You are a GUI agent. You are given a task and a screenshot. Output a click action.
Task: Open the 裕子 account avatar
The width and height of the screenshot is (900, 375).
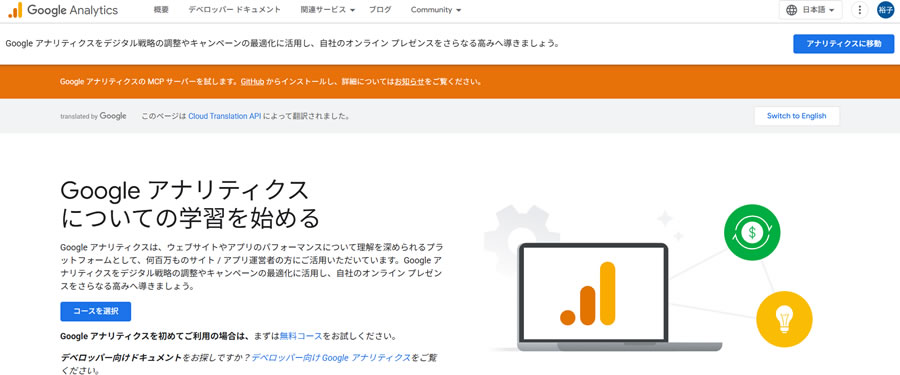(886, 10)
